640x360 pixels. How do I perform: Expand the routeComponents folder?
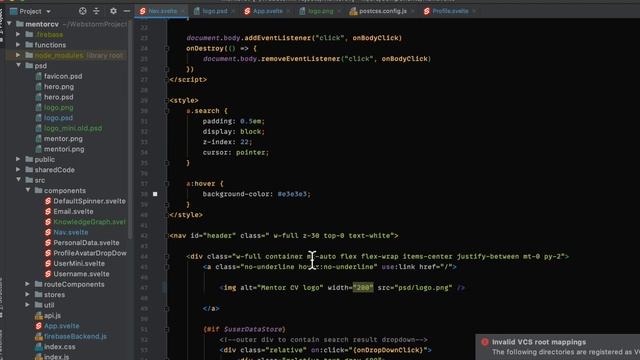point(28,284)
